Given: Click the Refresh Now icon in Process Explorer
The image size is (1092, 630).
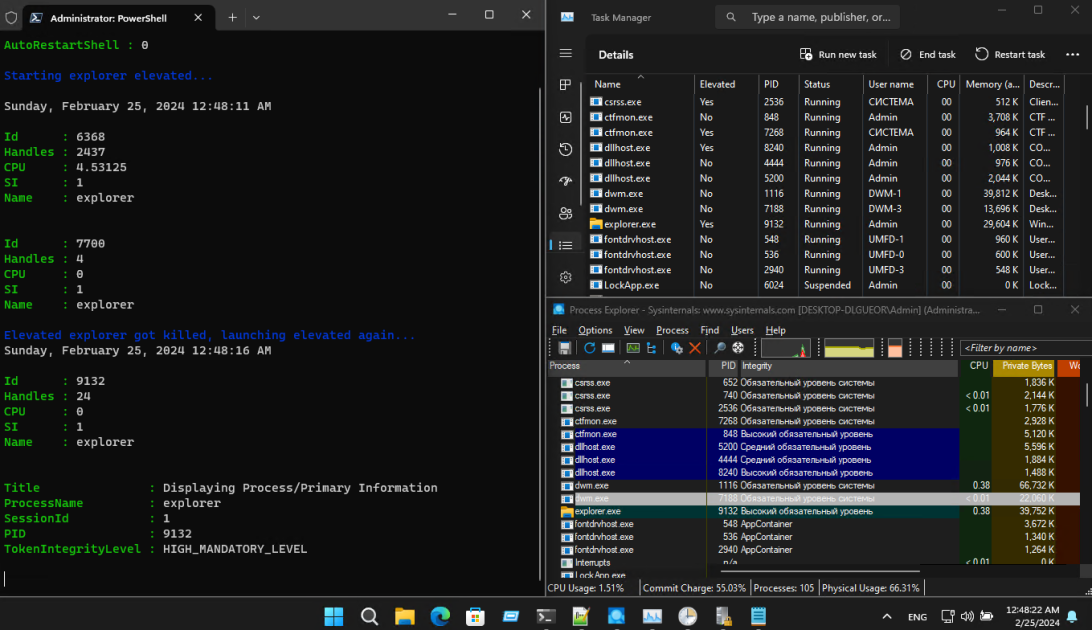Looking at the screenshot, I should point(589,348).
